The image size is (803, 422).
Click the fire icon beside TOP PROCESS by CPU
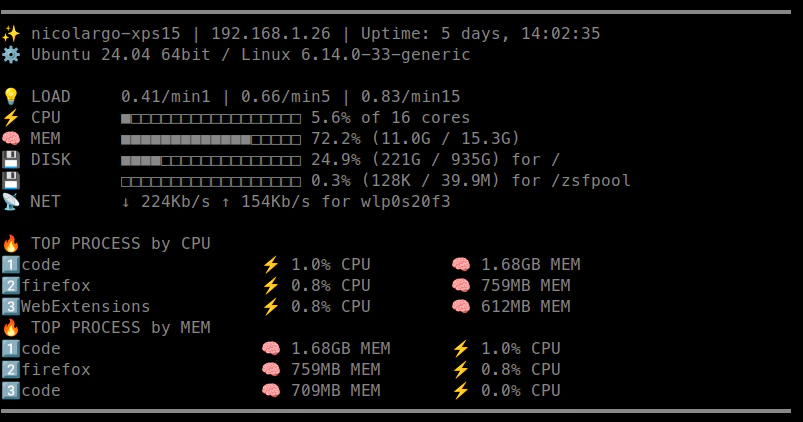(x=11, y=243)
